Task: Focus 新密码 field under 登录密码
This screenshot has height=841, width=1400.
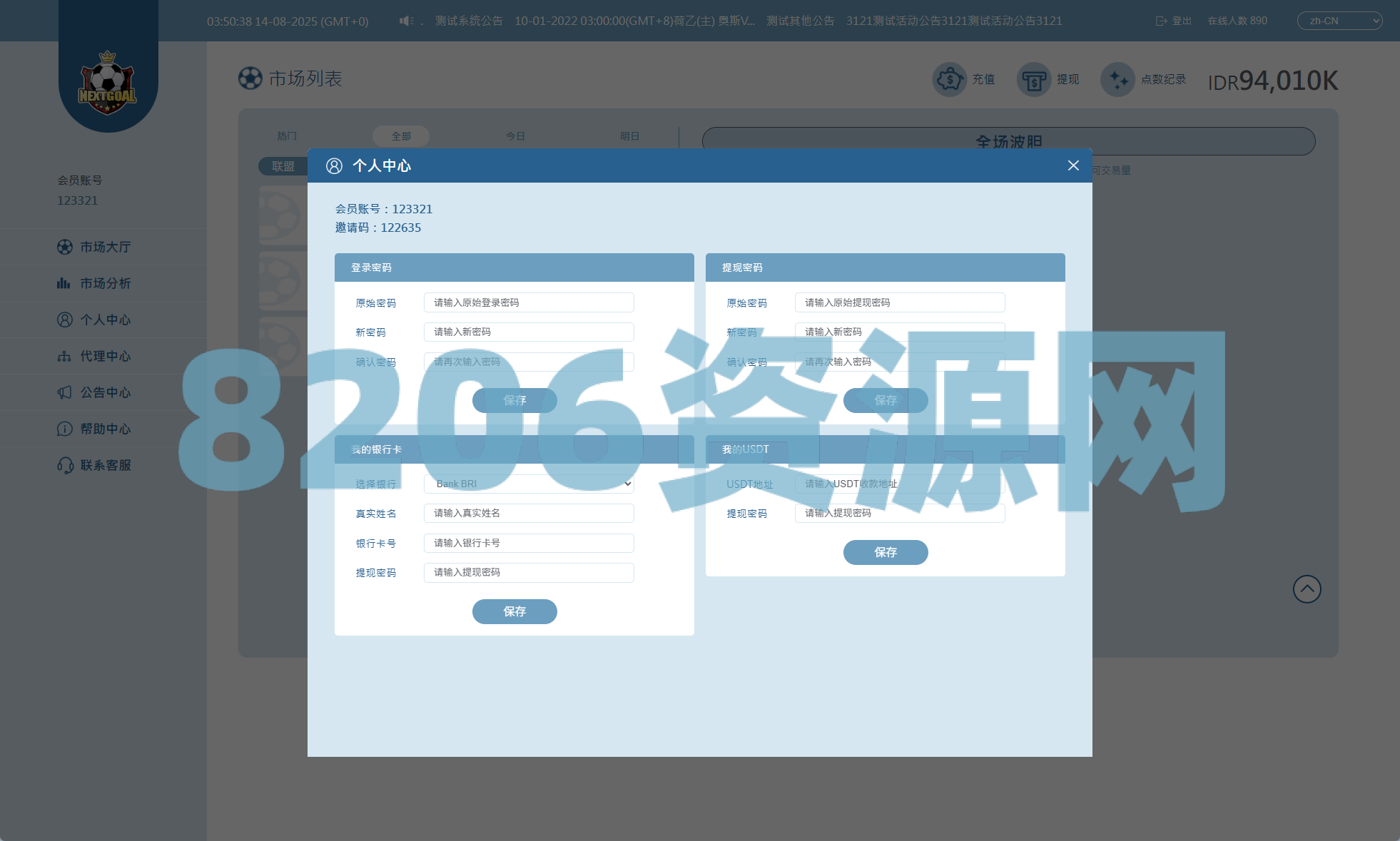Action: 529,332
